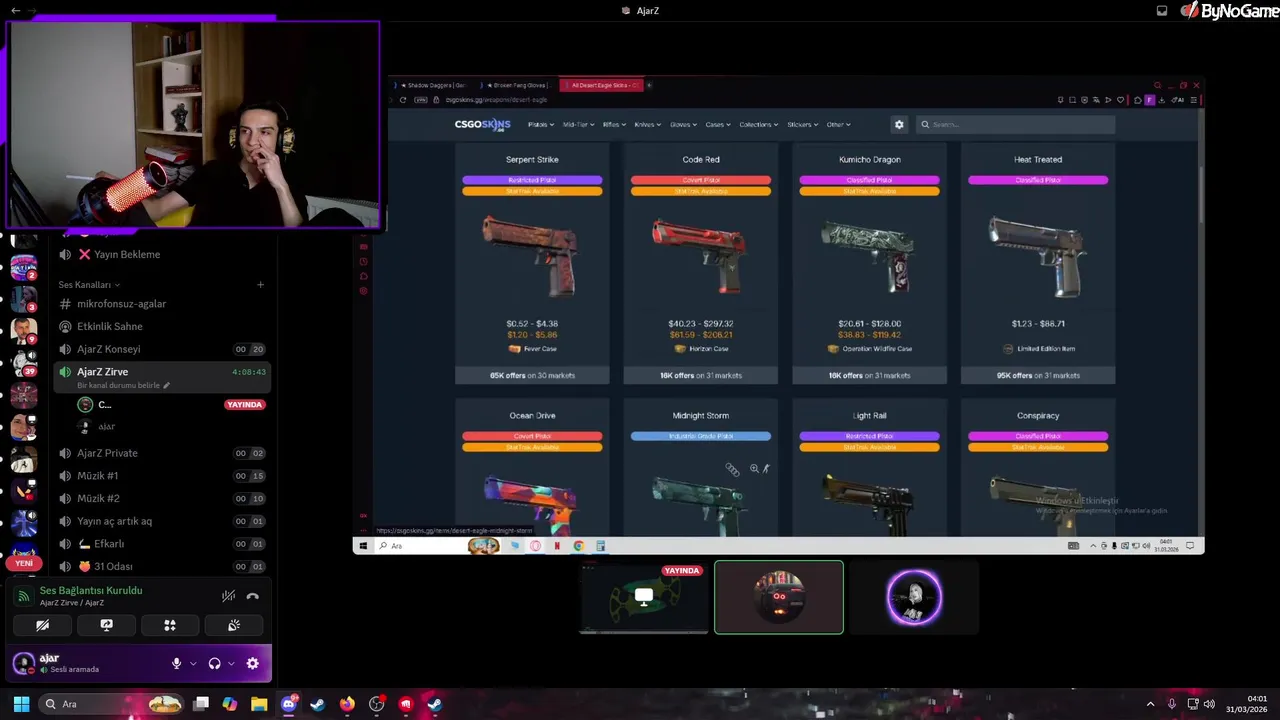Open the Stickers dropdown menu
Viewport: 1280px width, 720px height.
802,125
